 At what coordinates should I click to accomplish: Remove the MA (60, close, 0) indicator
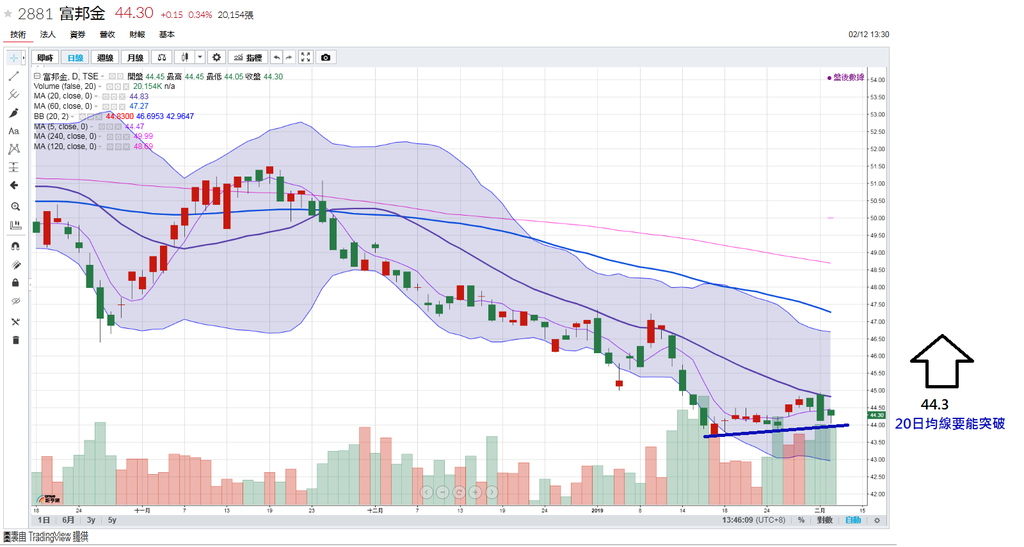point(122,106)
